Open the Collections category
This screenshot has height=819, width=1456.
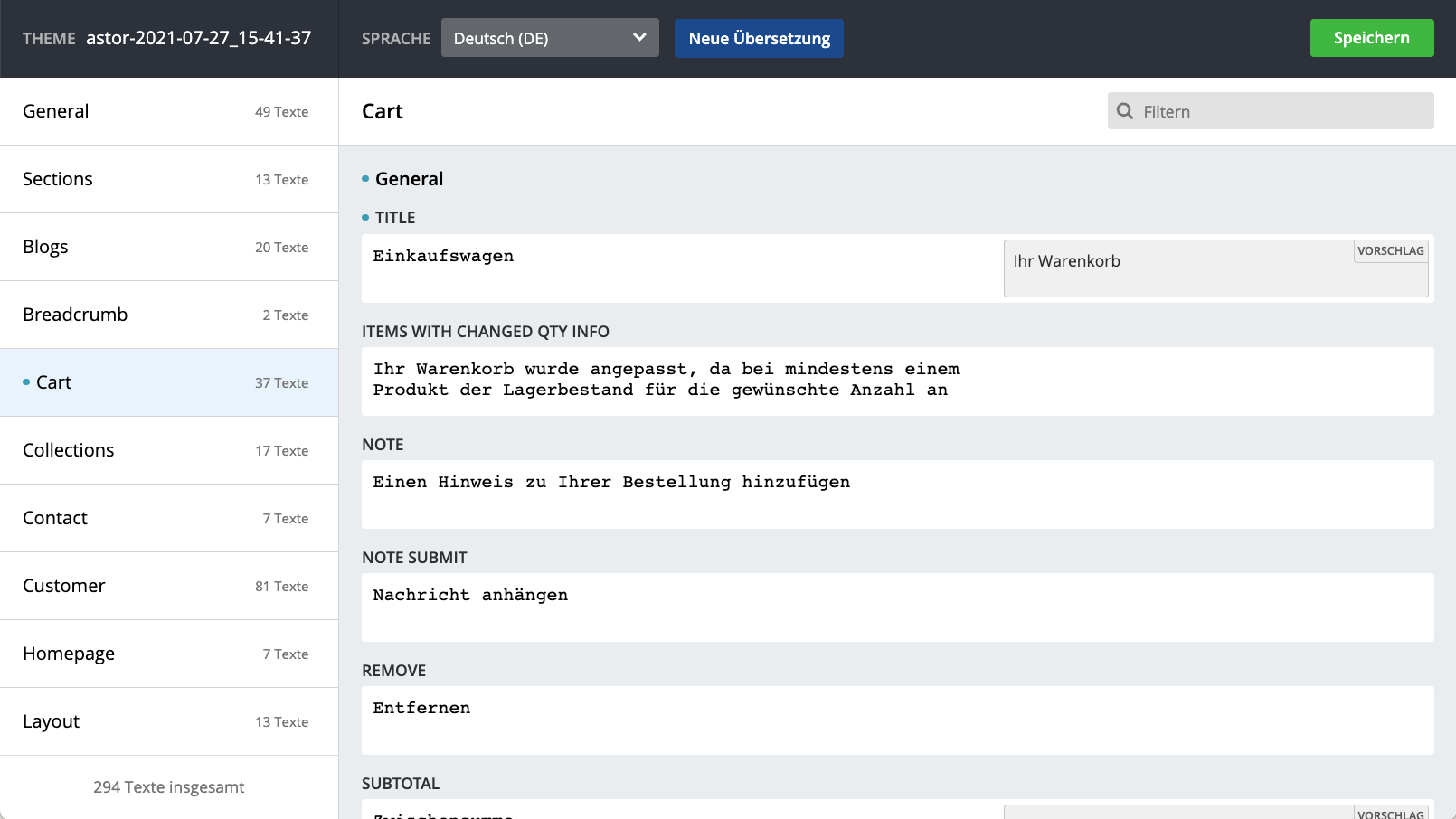(x=169, y=450)
